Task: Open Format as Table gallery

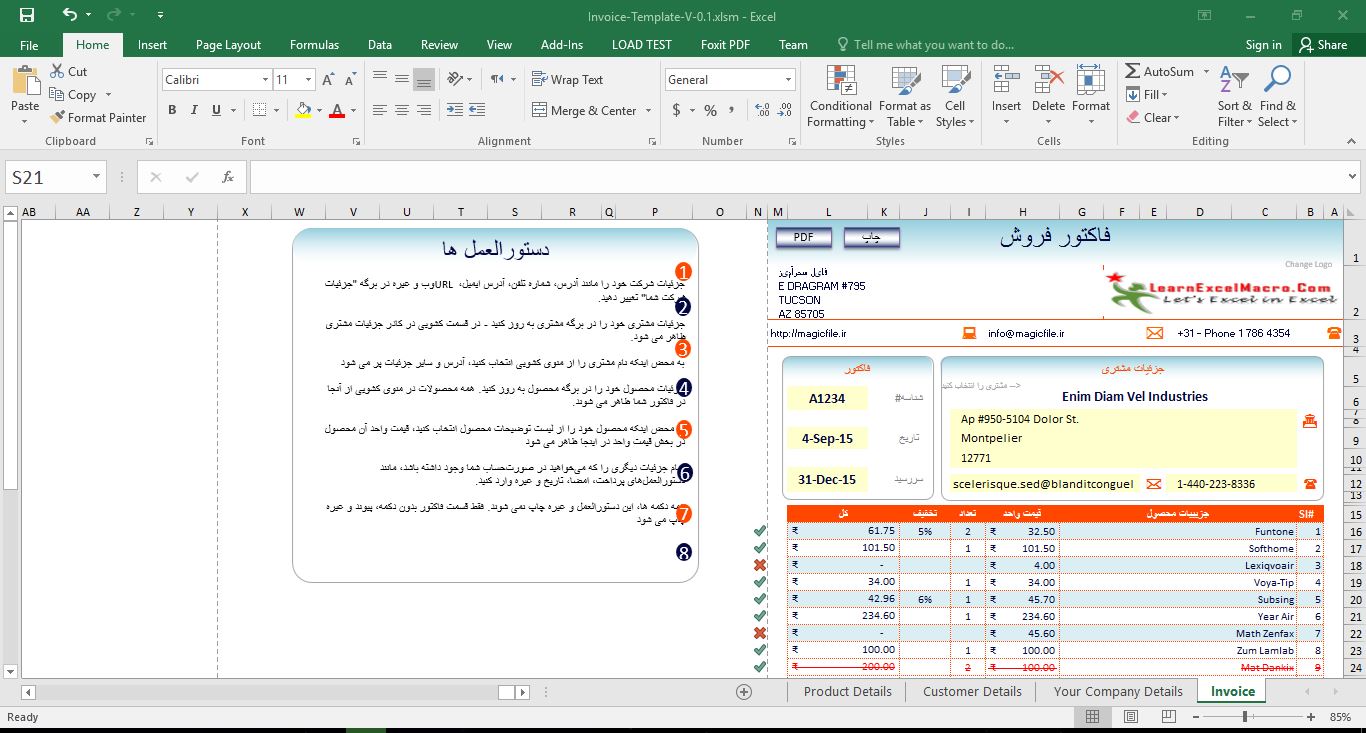Action: 904,97
